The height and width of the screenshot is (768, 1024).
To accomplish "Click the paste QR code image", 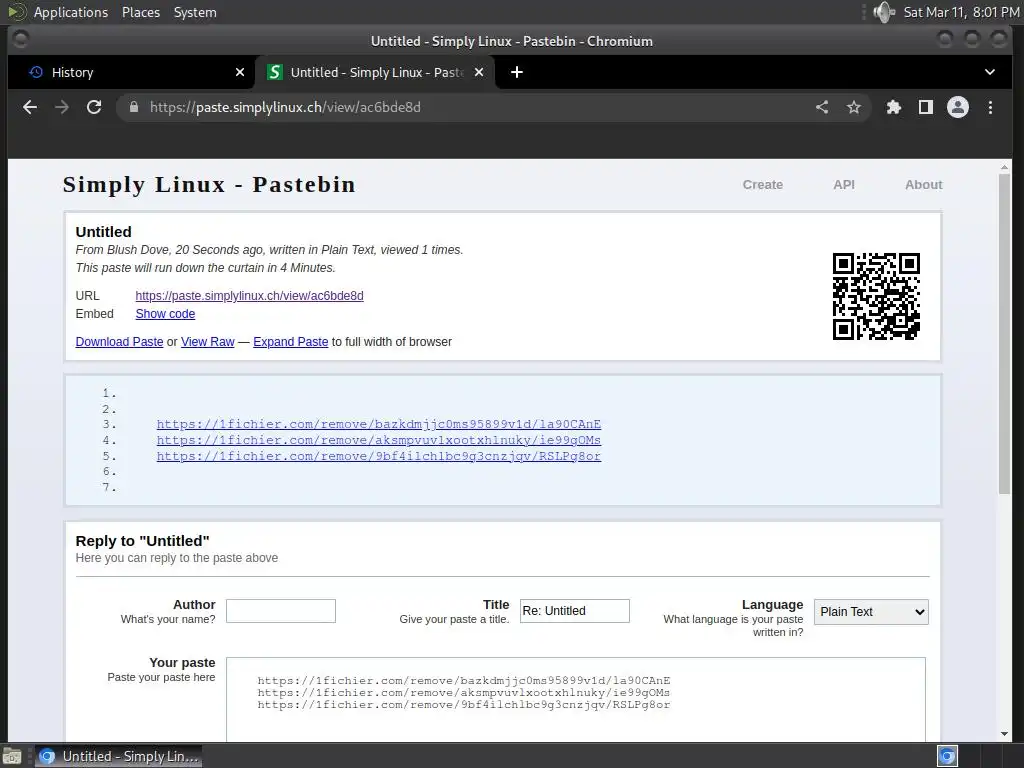I will tap(876, 296).
